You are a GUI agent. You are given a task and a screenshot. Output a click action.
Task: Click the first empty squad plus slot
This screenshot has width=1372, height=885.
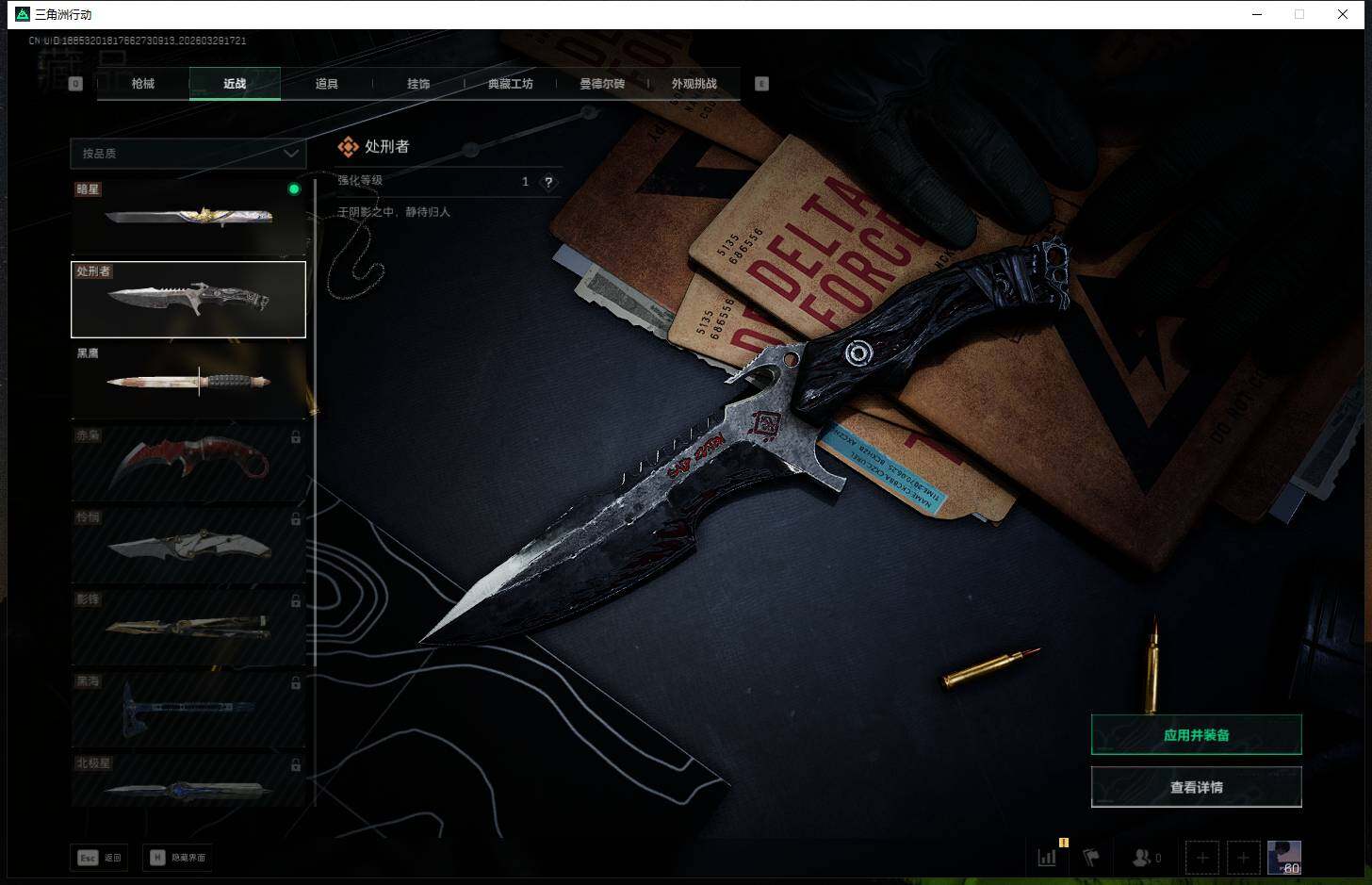click(1201, 858)
